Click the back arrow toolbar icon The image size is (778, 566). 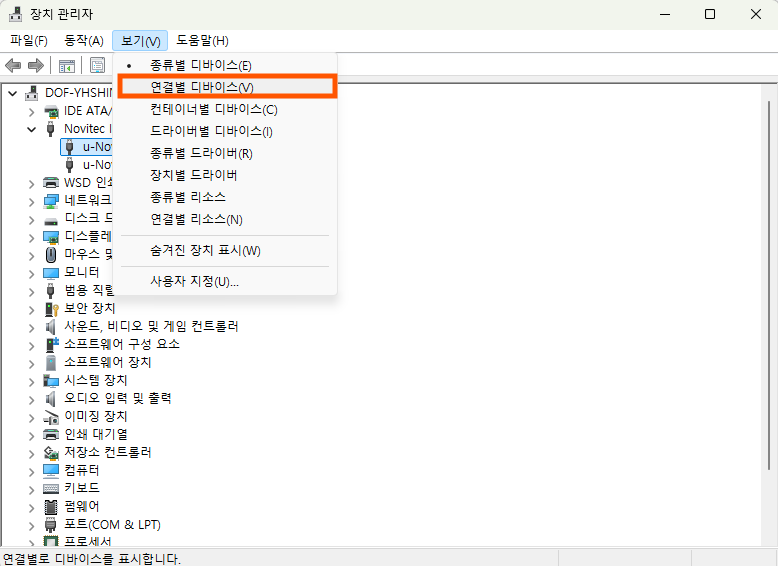point(13,66)
